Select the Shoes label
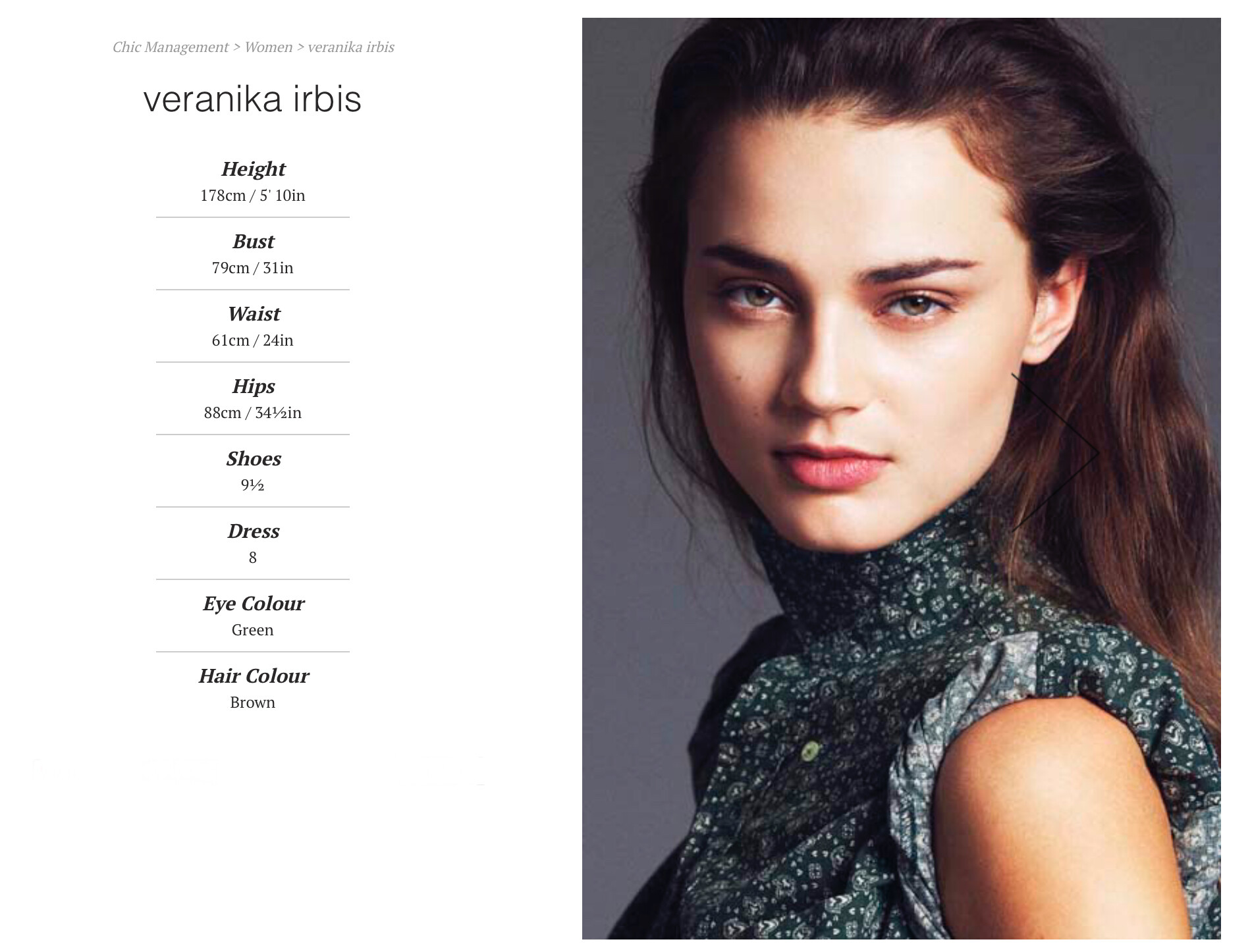Viewport: 1250px width, 952px height. click(x=253, y=459)
